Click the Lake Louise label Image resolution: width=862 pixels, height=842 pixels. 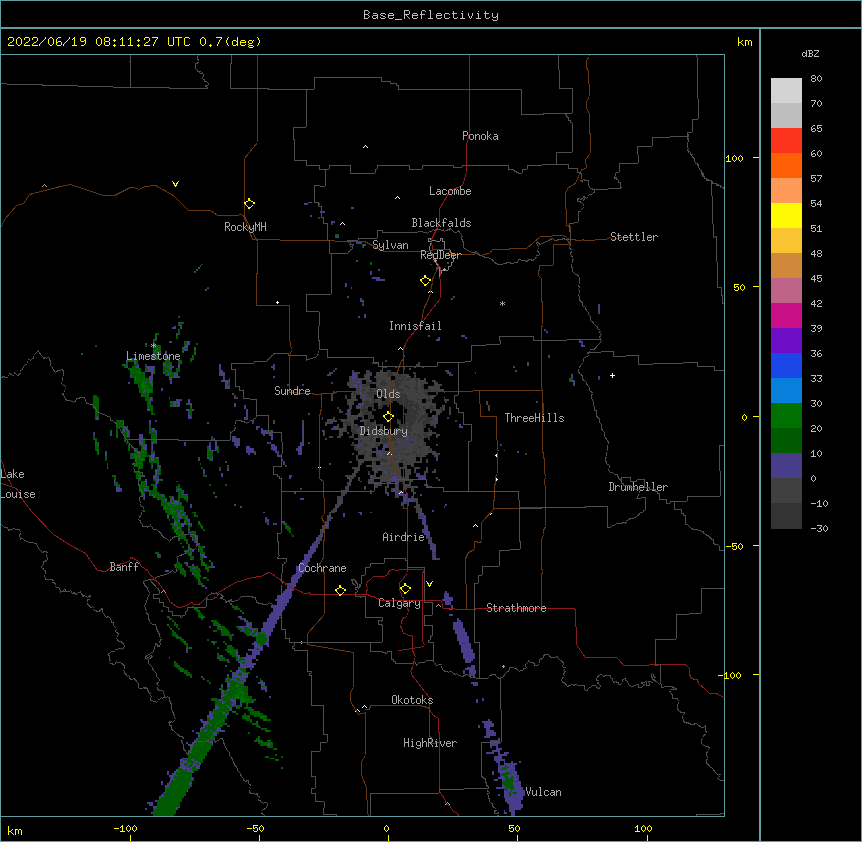pyautogui.click(x=18, y=484)
